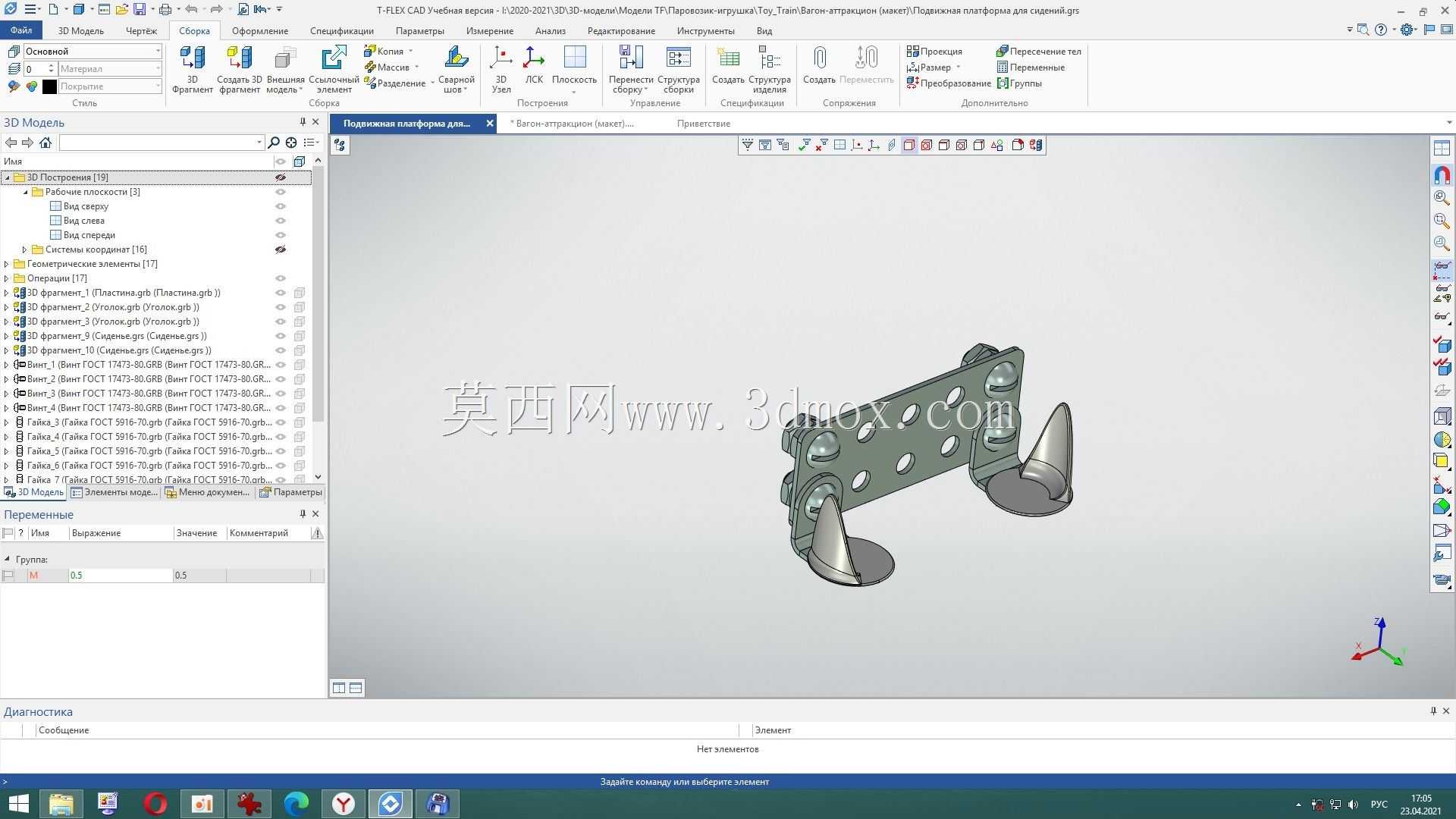The height and width of the screenshot is (819, 1456).
Task: Switch to the Чертёж ribbon tab
Action: (x=141, y=31)
